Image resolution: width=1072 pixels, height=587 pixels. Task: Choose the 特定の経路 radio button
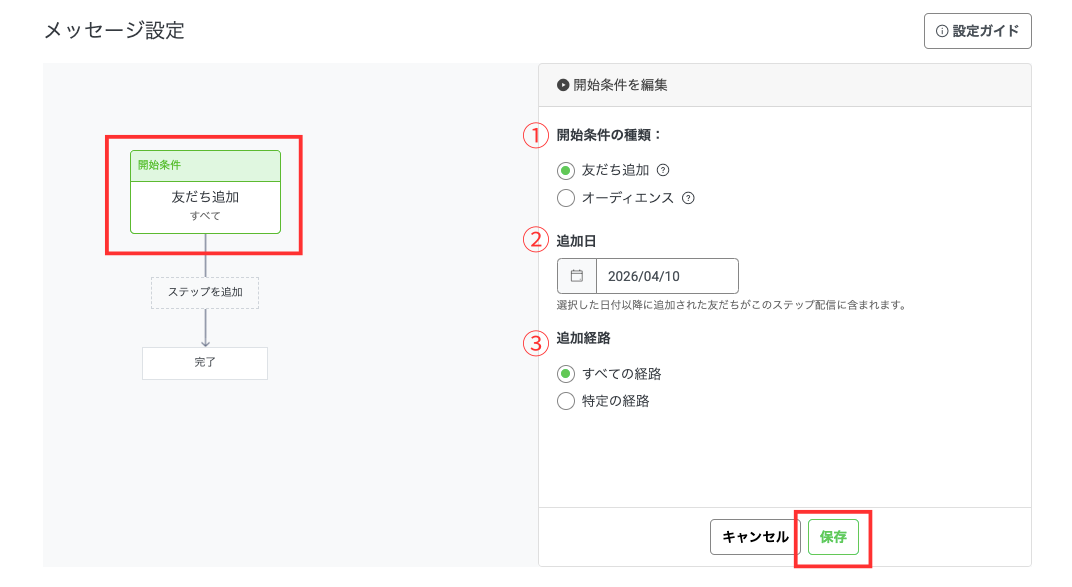click(566, 401)
